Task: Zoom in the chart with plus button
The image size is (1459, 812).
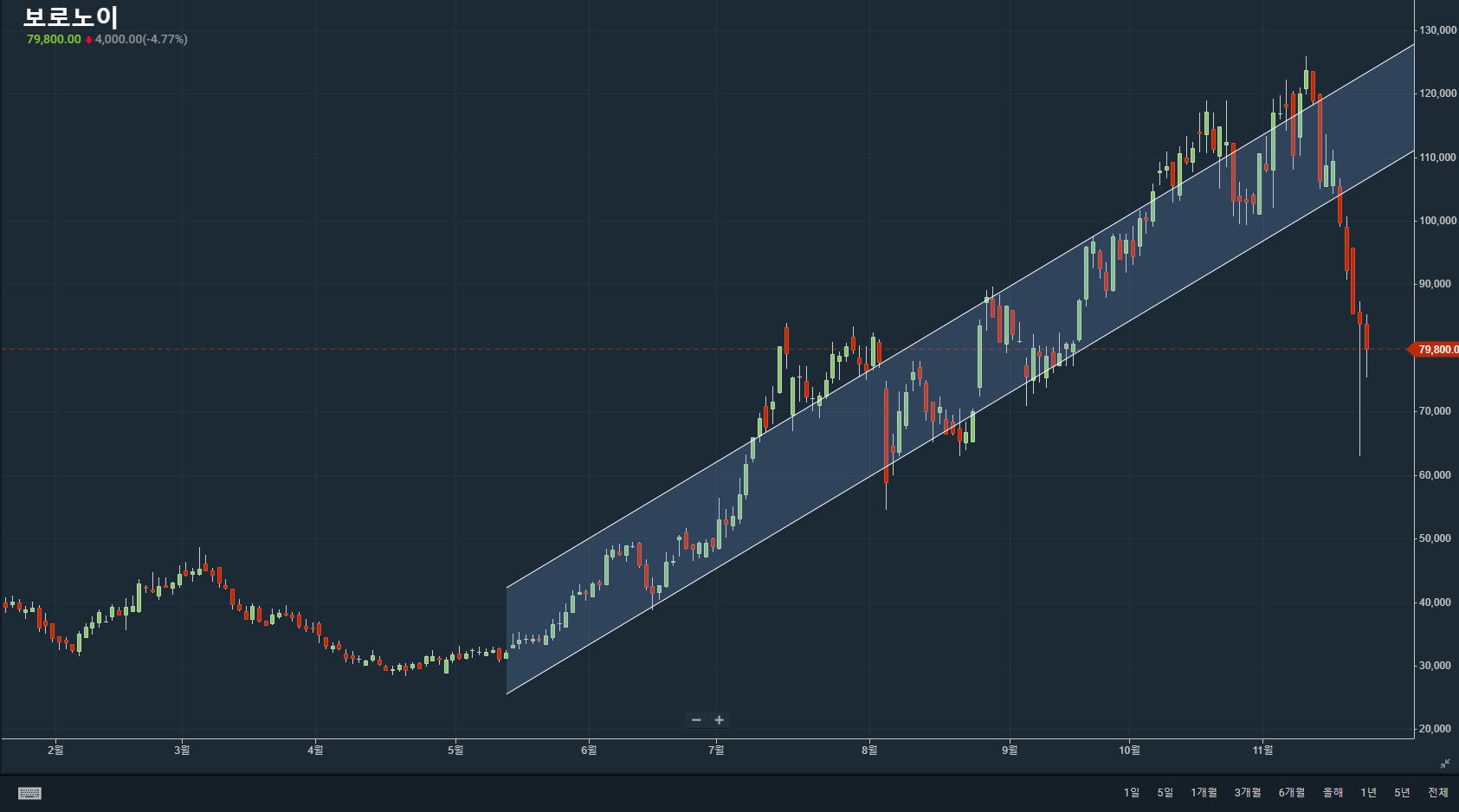Action: tap(719, 720)
